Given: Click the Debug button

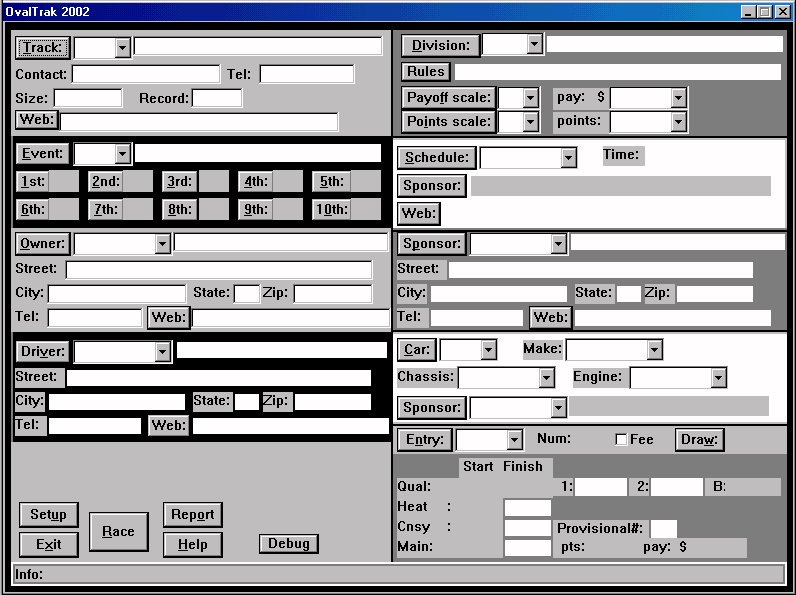Looking at the screenshot, I should [288, 544].
